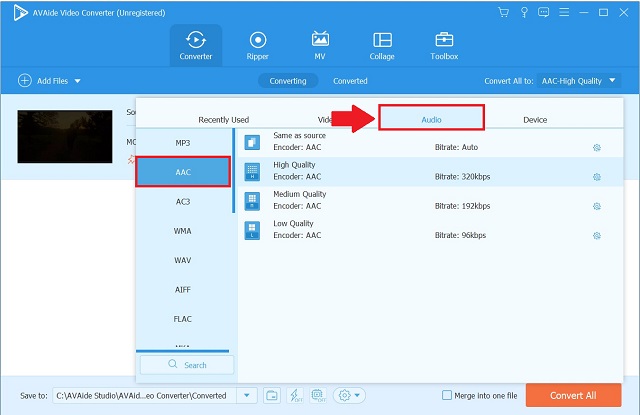This screenshot has height=415, width=640.
Task: Expand the Add Files dropdown arrow
Action: pos(78,81)
